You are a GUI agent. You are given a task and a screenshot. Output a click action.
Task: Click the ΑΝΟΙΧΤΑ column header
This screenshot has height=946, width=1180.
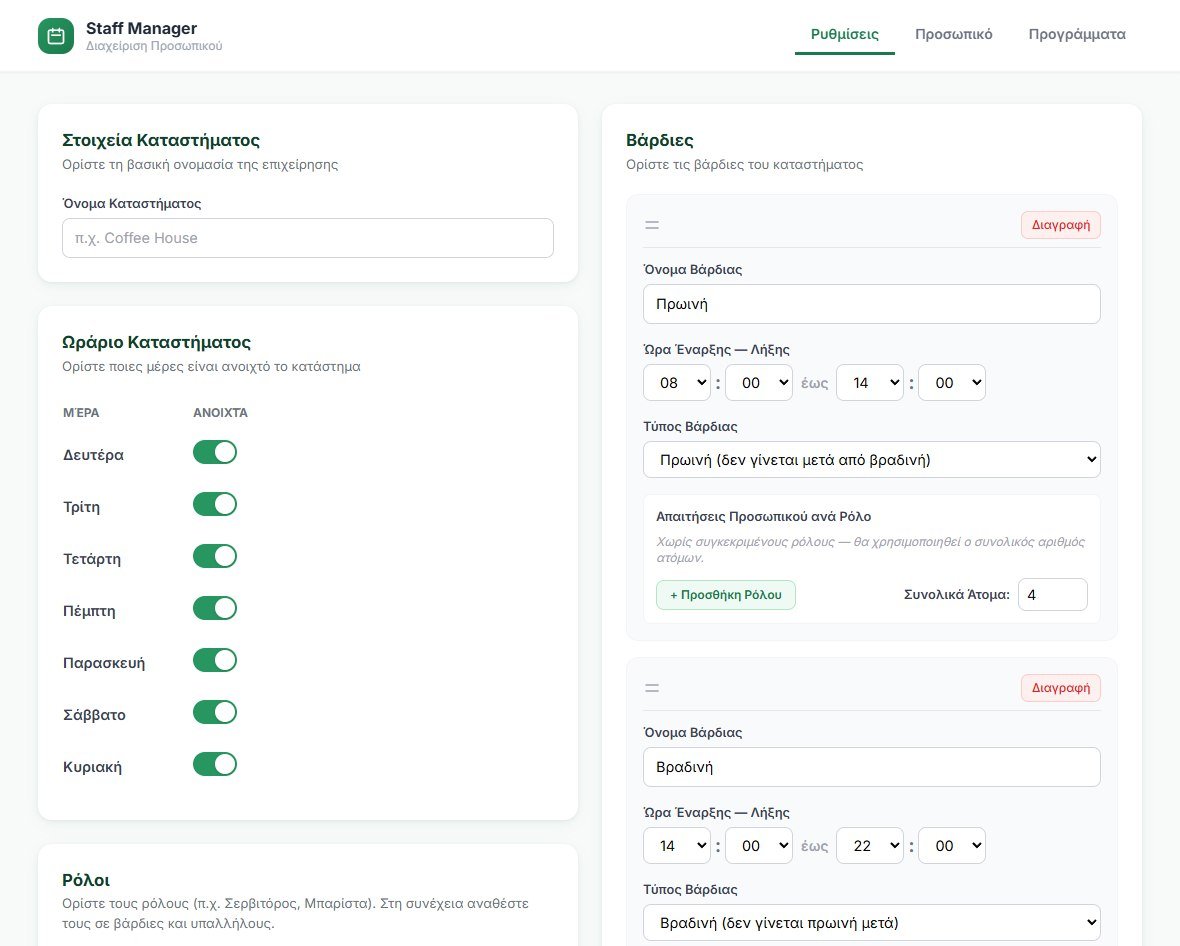pyautogui.click(x=220, y=413)
